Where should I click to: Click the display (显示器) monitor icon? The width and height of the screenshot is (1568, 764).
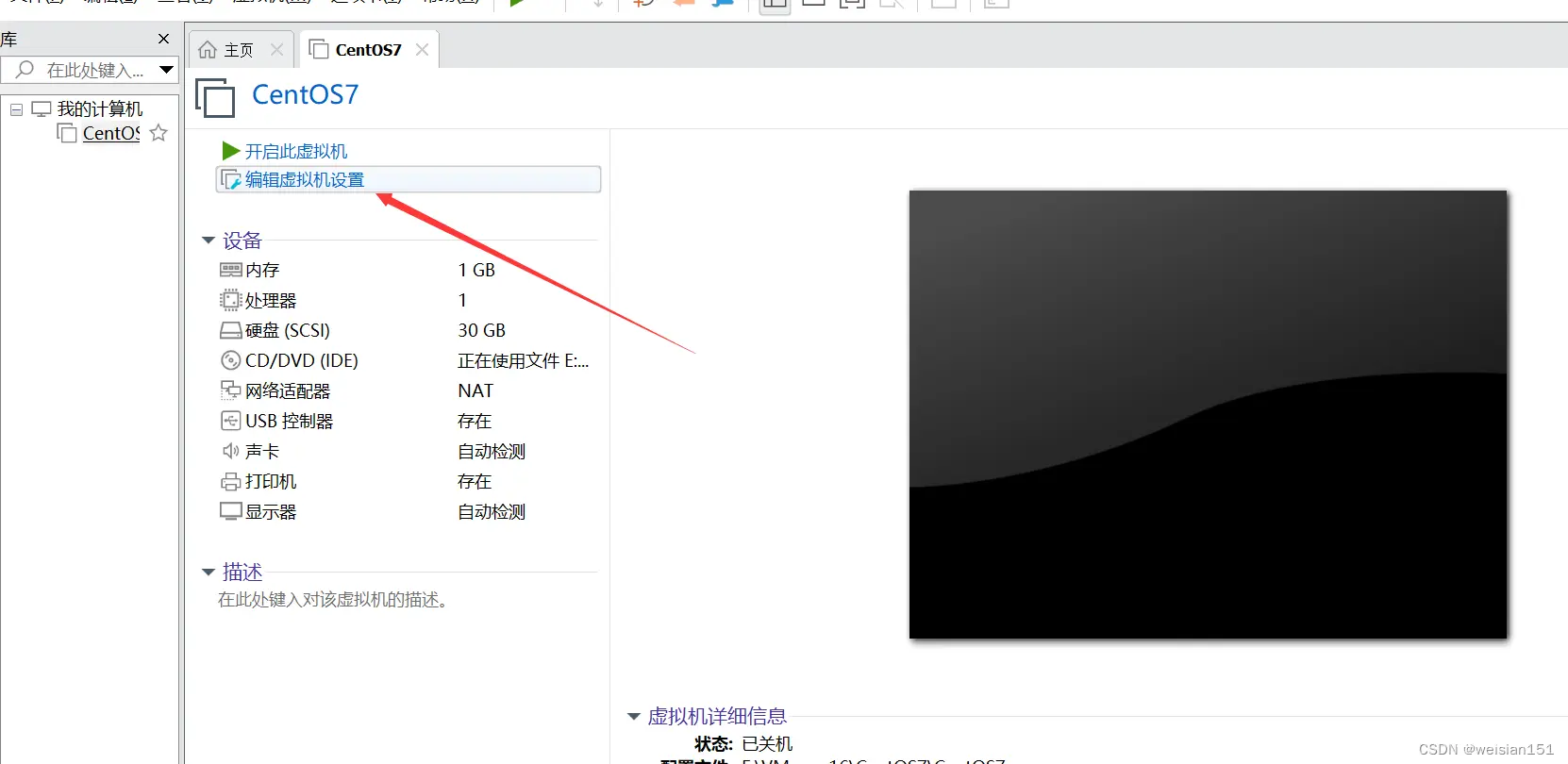(x=230, y=511)
